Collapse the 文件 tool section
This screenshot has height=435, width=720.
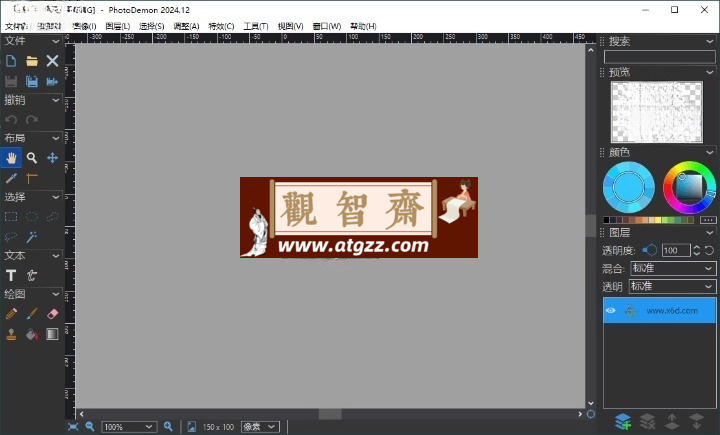56,41
